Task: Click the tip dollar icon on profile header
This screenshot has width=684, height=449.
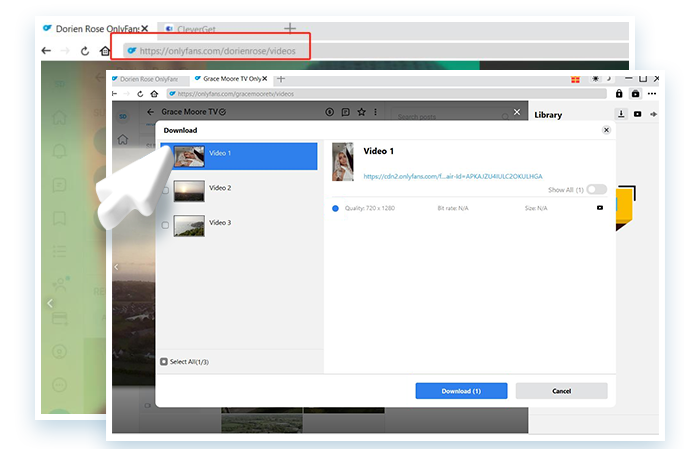Action: (x=329, y=112)
